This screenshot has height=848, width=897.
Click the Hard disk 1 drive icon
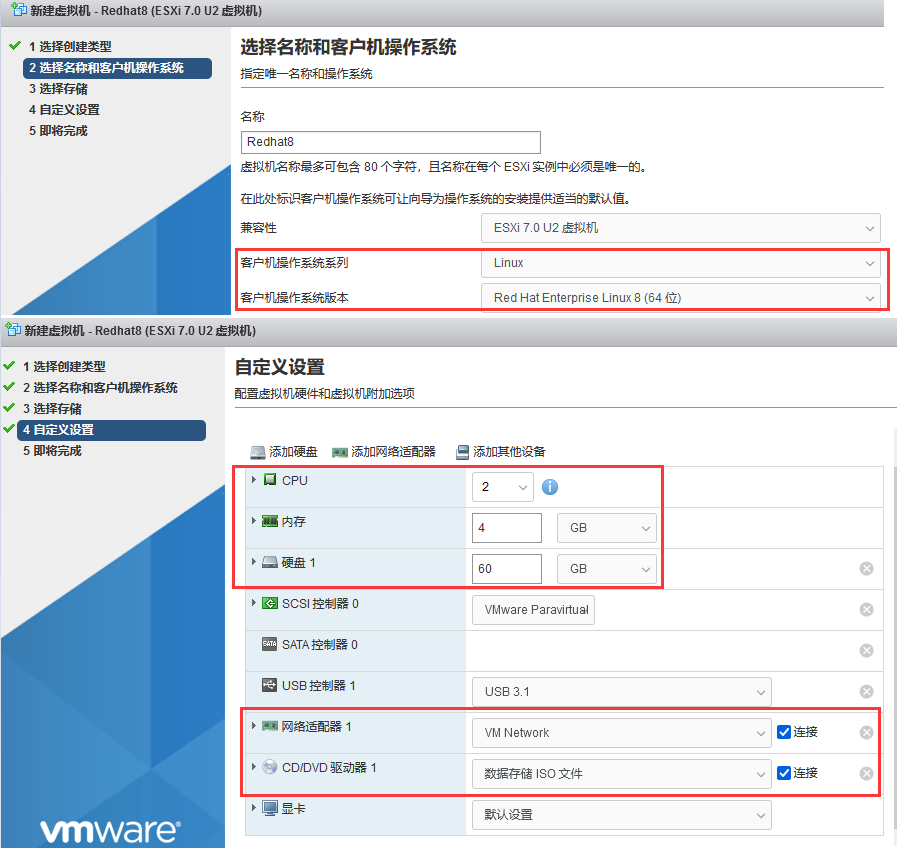[270, 562]
